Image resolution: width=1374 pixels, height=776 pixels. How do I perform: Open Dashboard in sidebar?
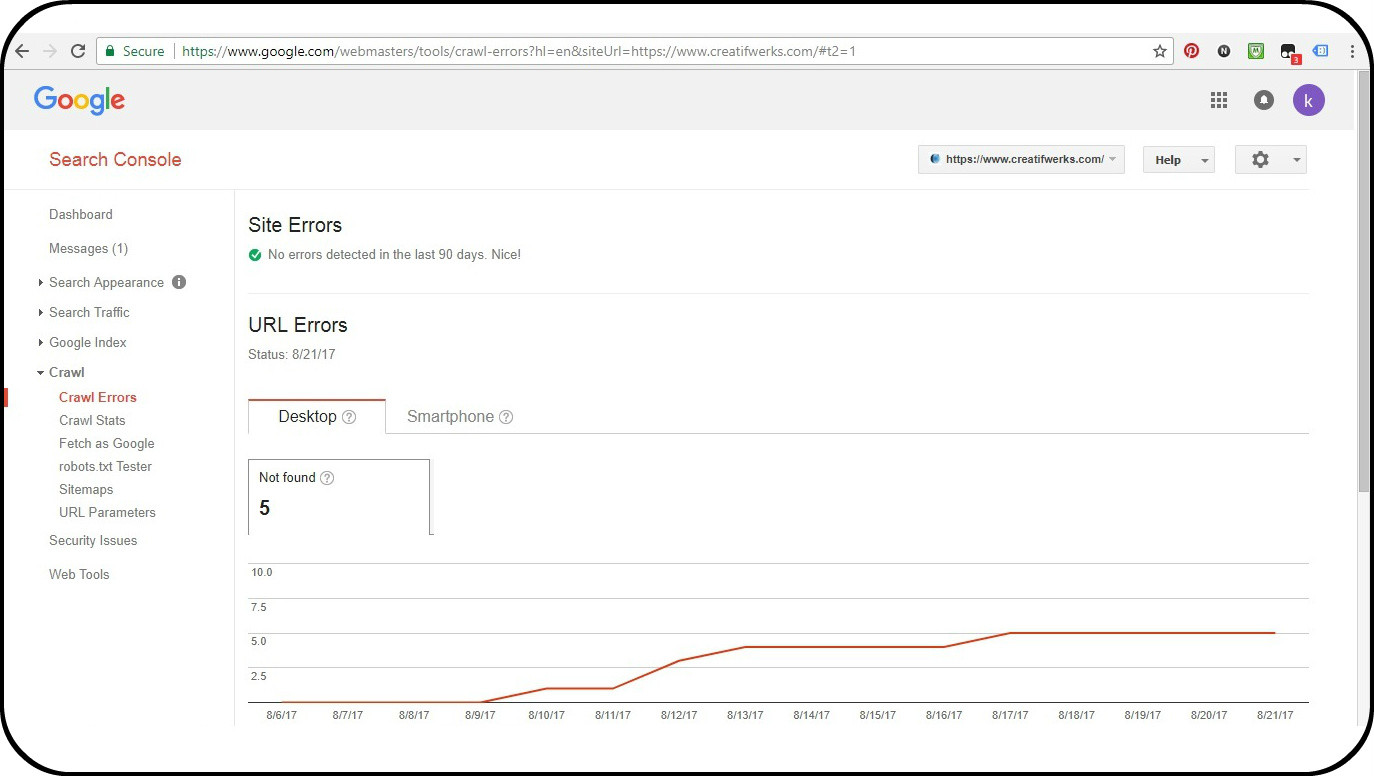pyautogui.click(x=81, y=215)
